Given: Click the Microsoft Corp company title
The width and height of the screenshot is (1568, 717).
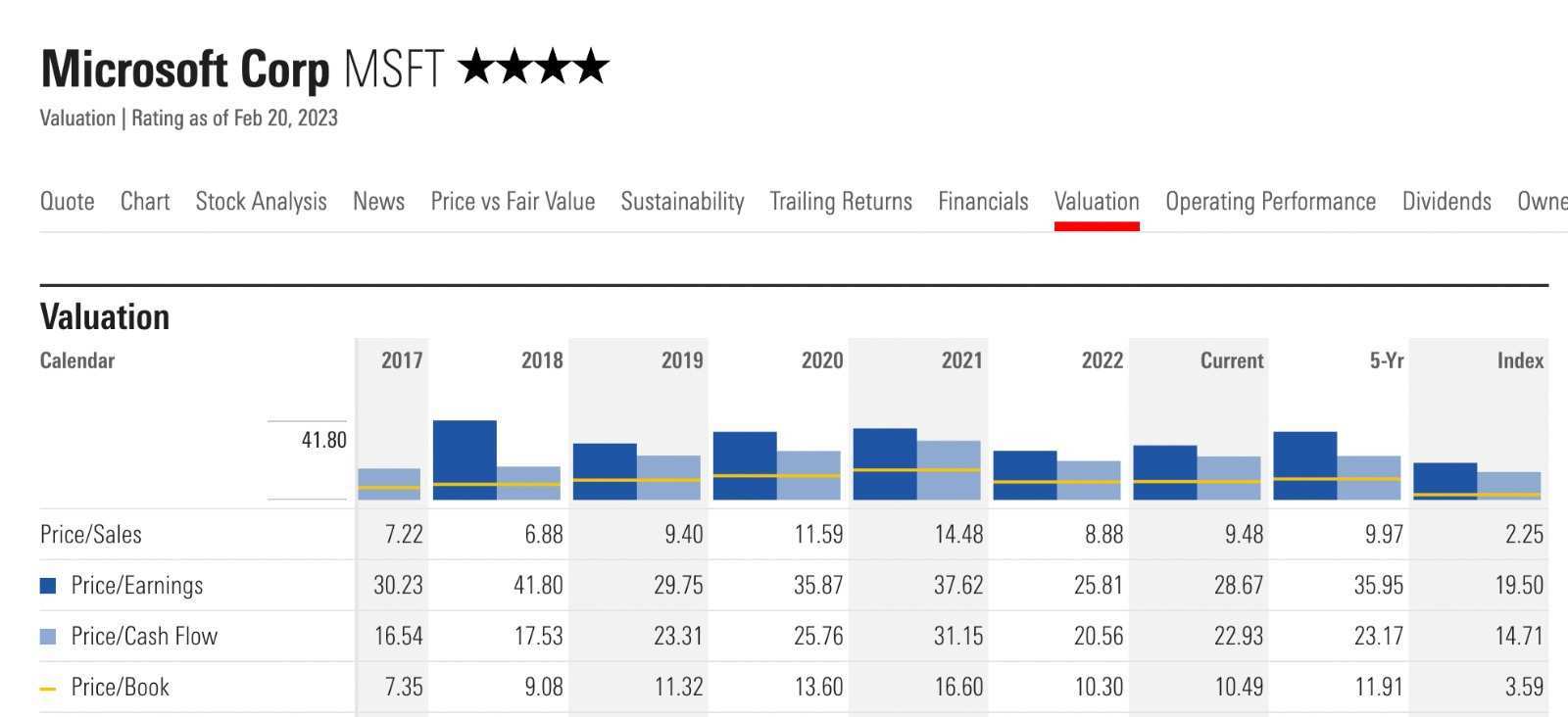Looking at the screenshot, I should [185, 70].
